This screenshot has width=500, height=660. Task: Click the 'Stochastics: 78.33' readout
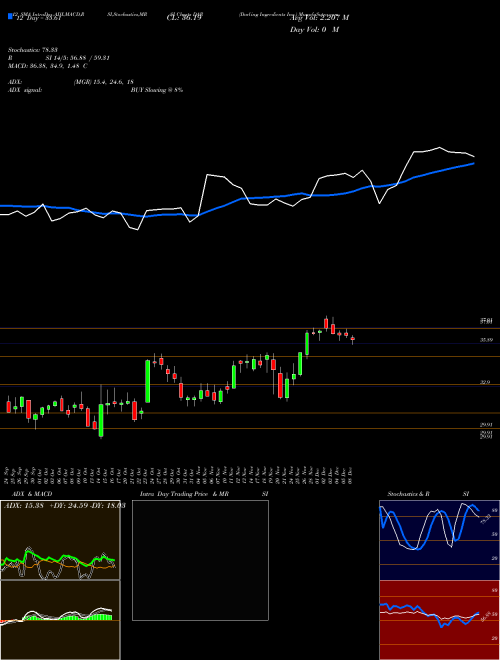tap(33, 50)
